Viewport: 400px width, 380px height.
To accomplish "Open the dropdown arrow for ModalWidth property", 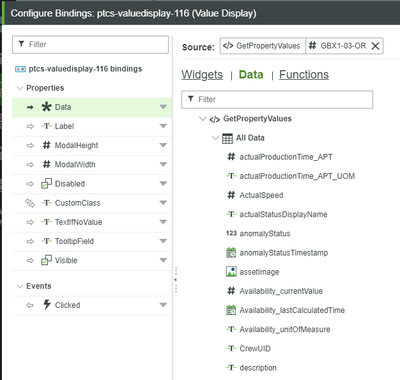I will [163, 164].
